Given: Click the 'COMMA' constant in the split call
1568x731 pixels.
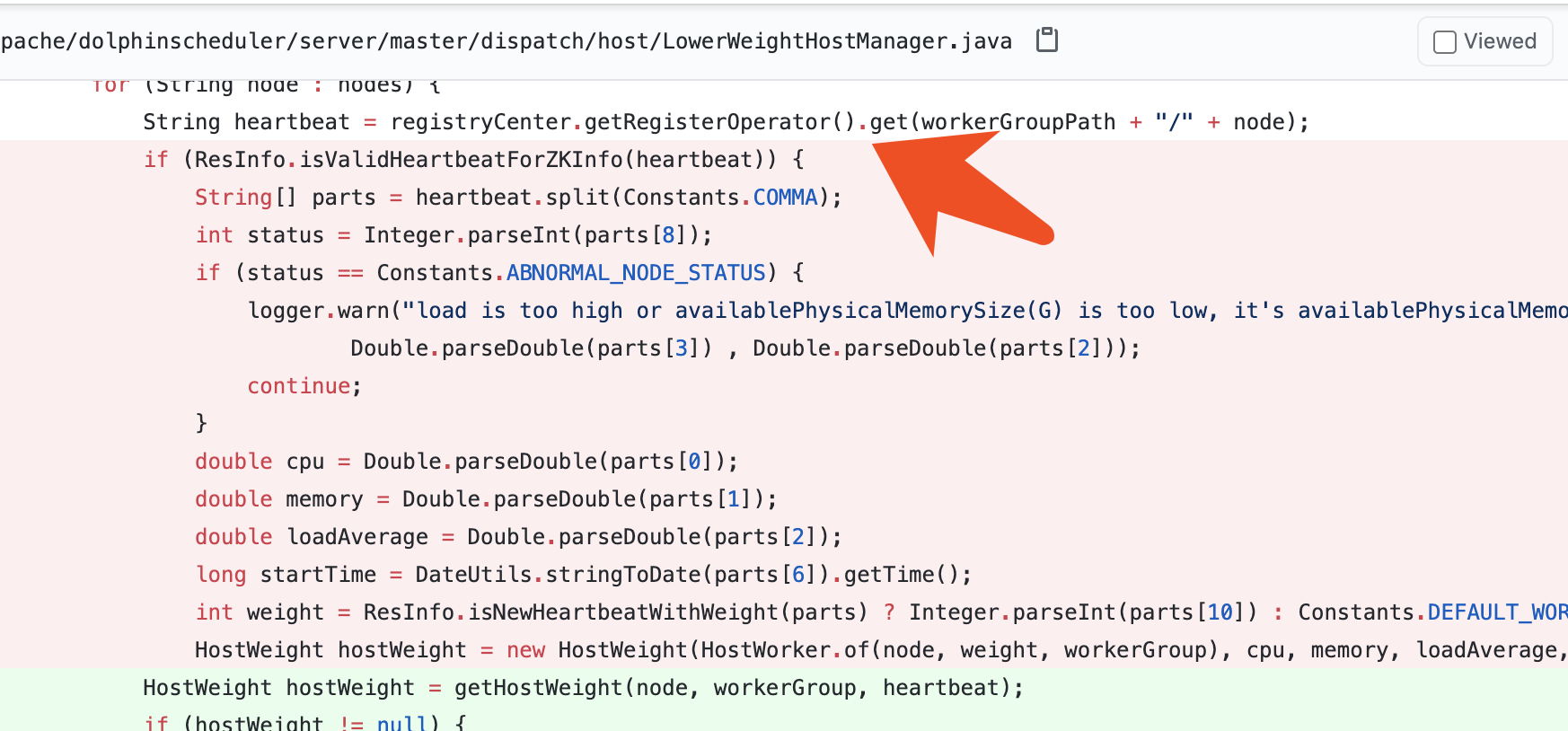Looking at the screenshot, I should [x=785, y=198].
